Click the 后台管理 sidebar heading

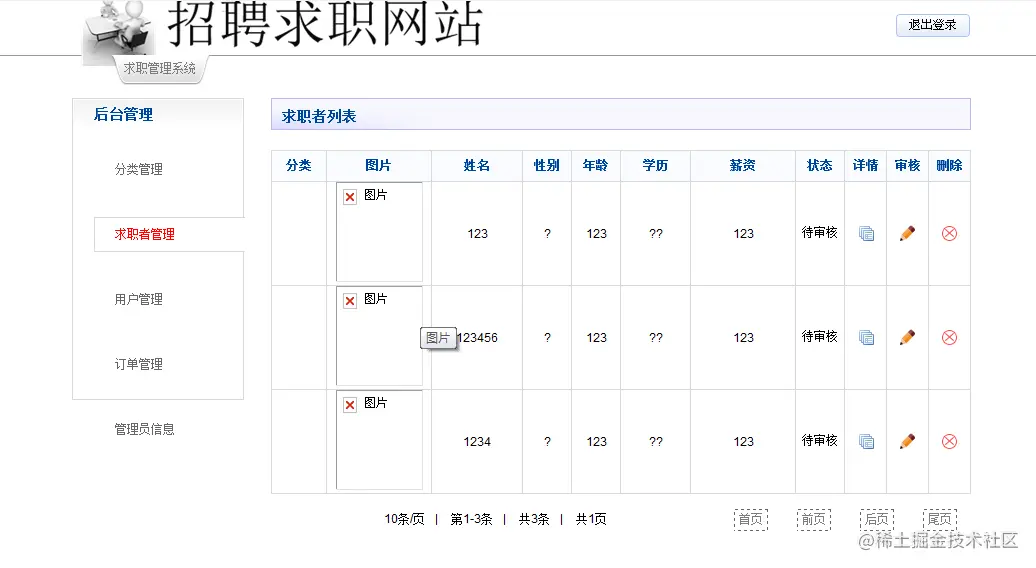click(124, 115)
